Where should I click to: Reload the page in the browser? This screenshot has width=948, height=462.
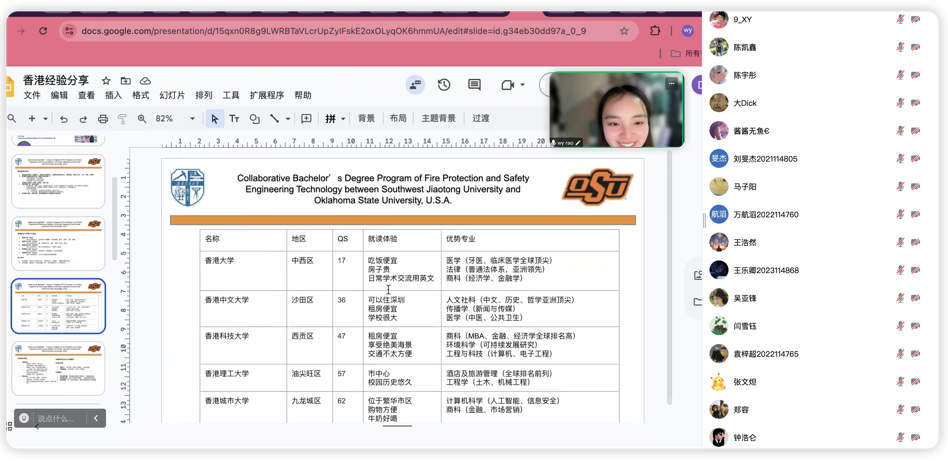coord(43,31)
